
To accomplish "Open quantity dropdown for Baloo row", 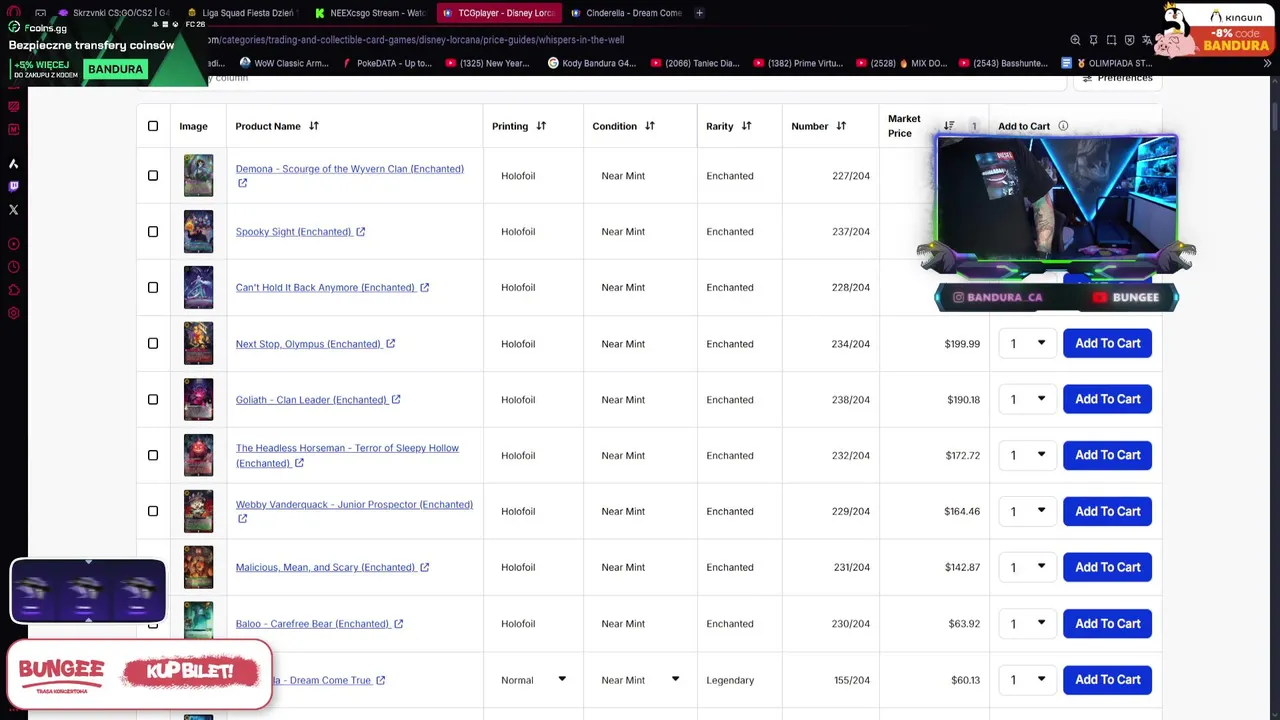I will [x=1027, y=623].
